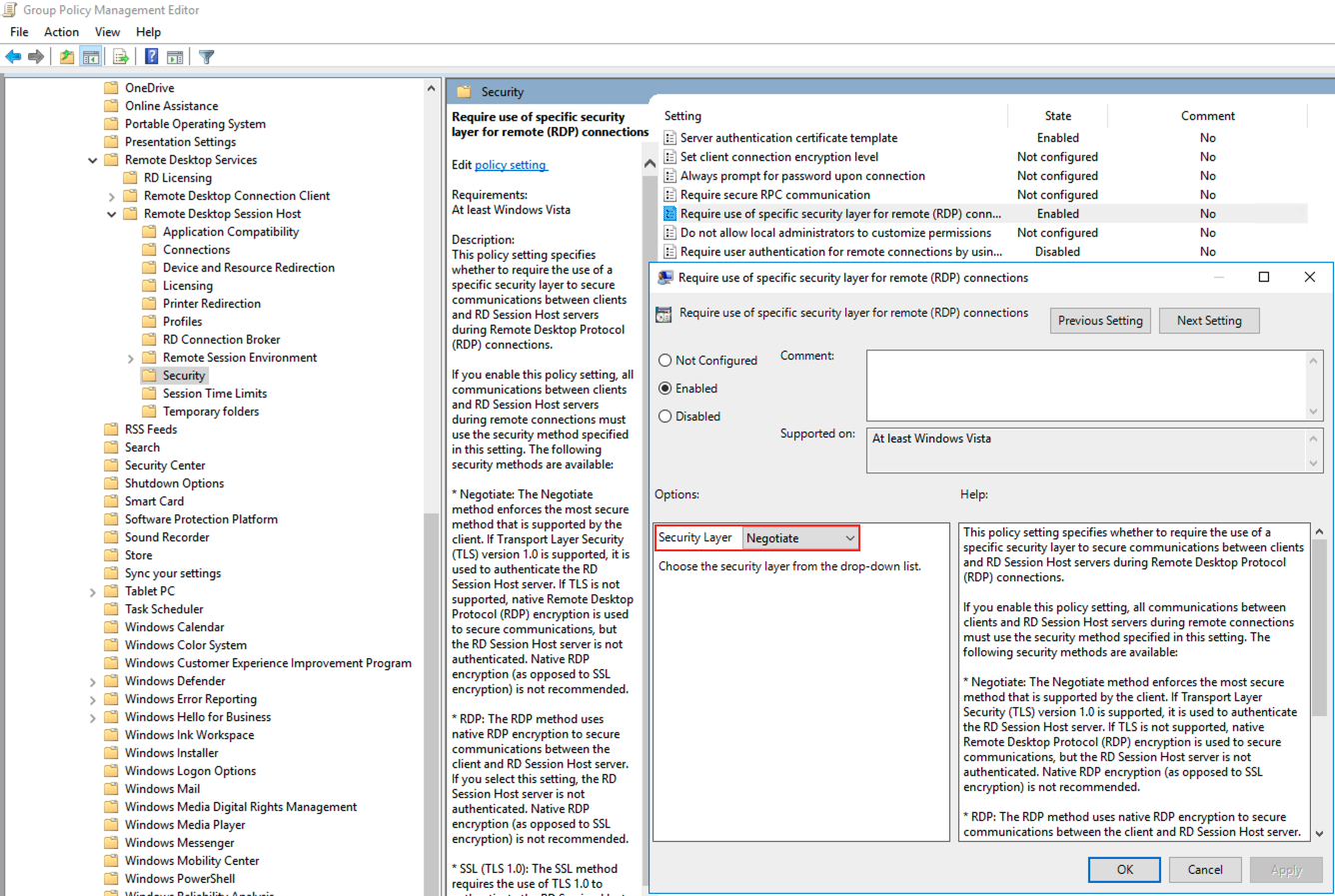The width and height of the screenshot is (1335, 896).
Task: Click icon of selected Require use of specific security layer row
Action: pyautogui.click(x=670, y=214)
